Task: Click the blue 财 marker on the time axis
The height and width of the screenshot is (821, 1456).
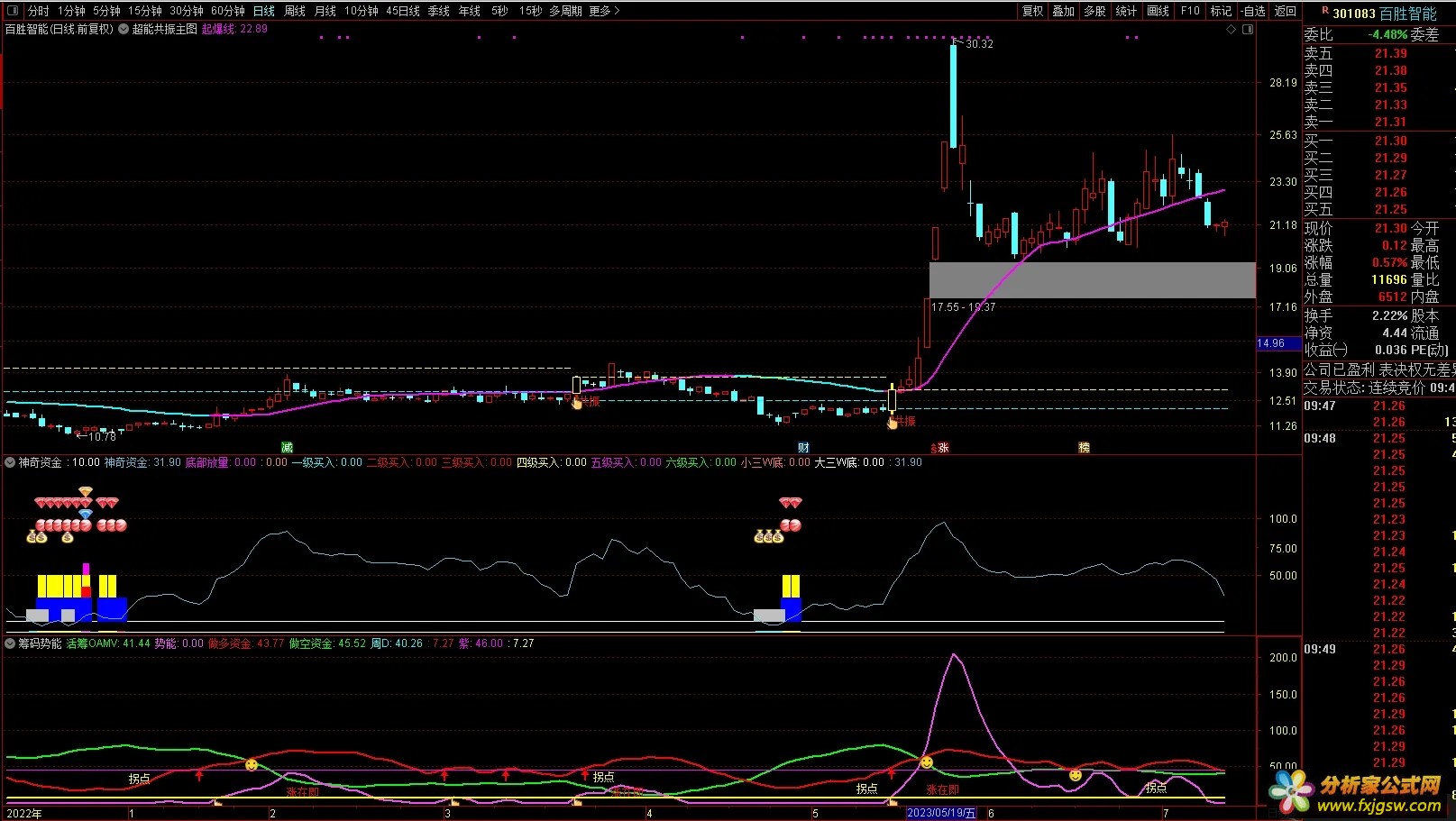Action: [803, 448]
